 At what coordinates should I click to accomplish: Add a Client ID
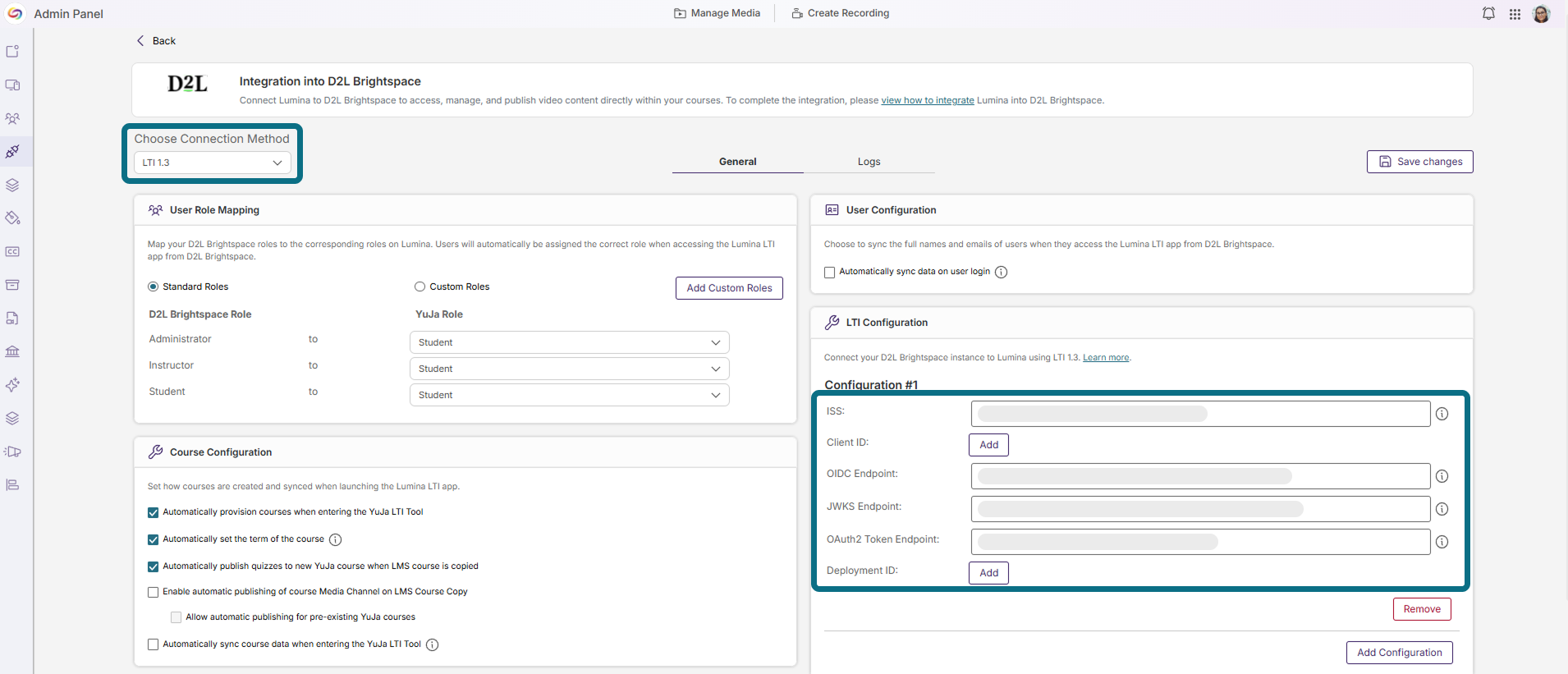[988, 445]
